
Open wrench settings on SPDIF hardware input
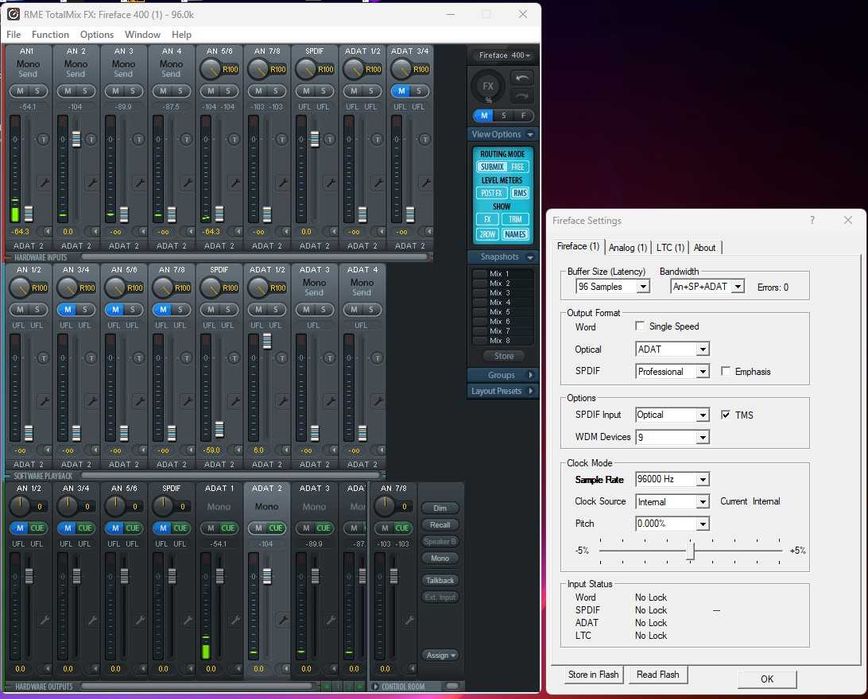(330, 182)
